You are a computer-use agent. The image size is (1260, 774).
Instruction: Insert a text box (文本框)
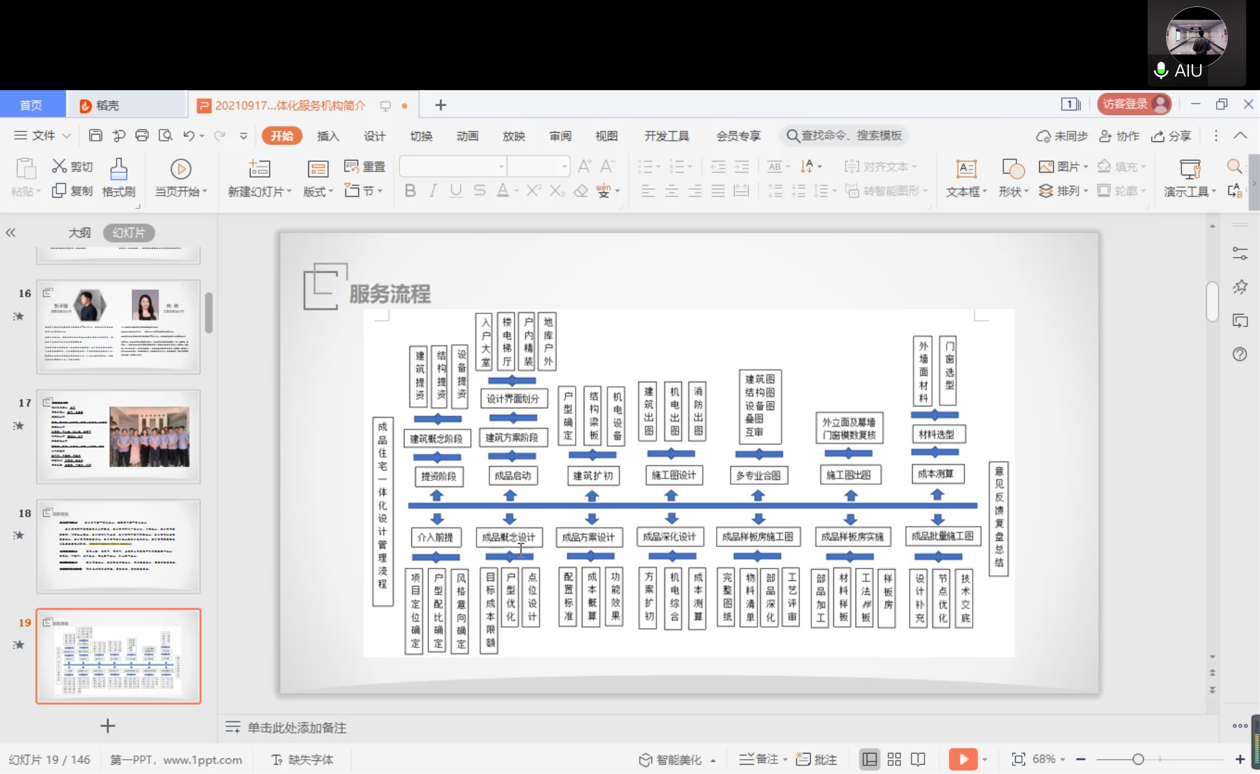(x=966, y=178)
